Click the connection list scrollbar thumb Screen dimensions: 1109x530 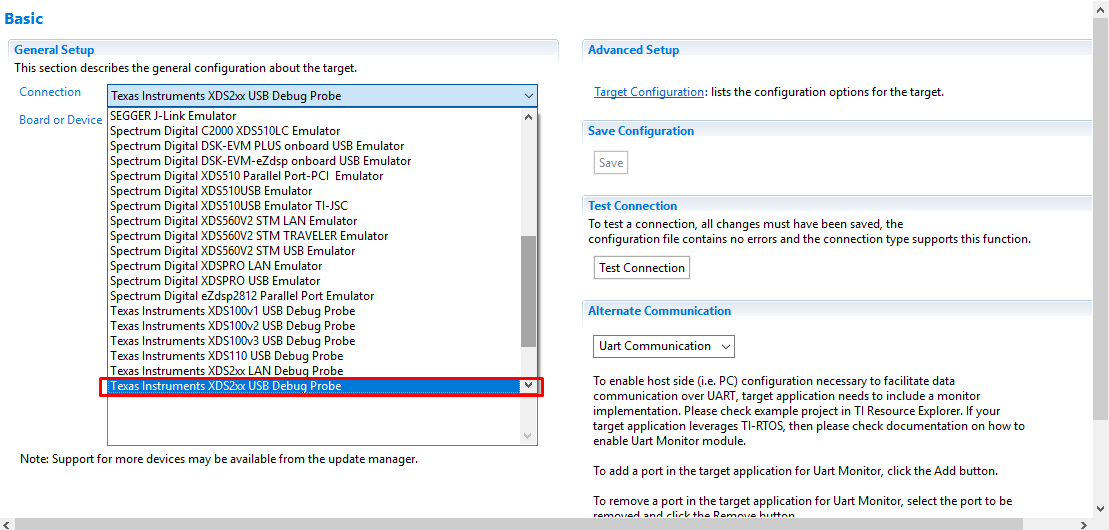click(x=528, y=292)
